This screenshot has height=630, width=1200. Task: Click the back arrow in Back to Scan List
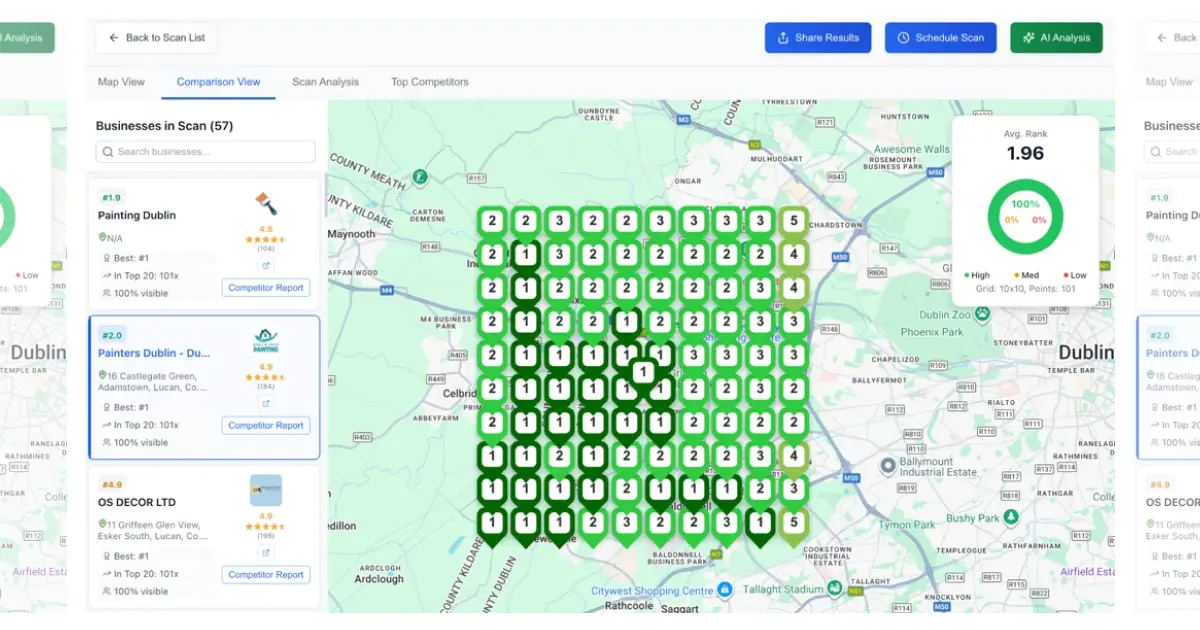(x=114, y=38)
